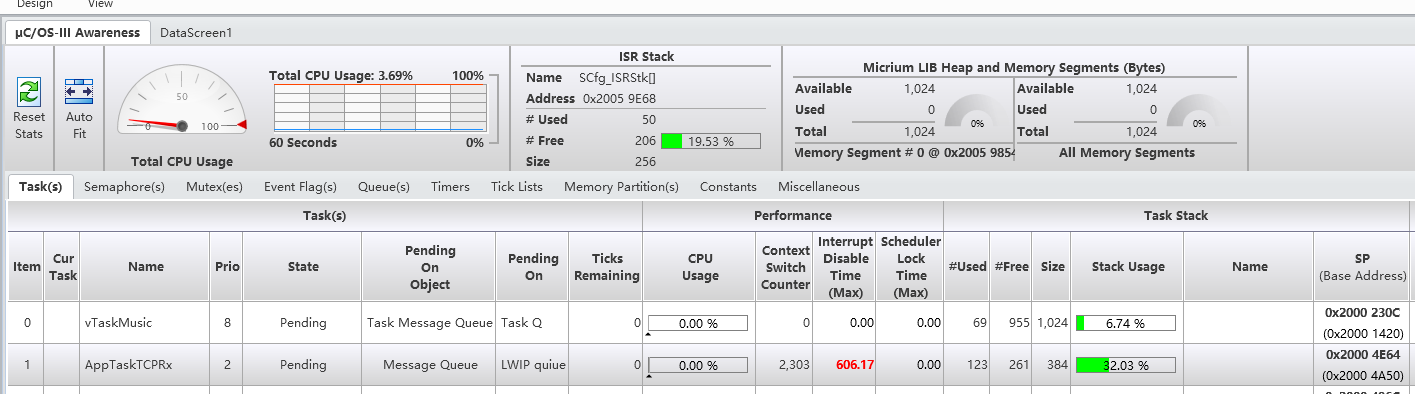Screen dimensions: 1415x394
Task: Go to the Queue(s) tab
Action: pos(384,187)
